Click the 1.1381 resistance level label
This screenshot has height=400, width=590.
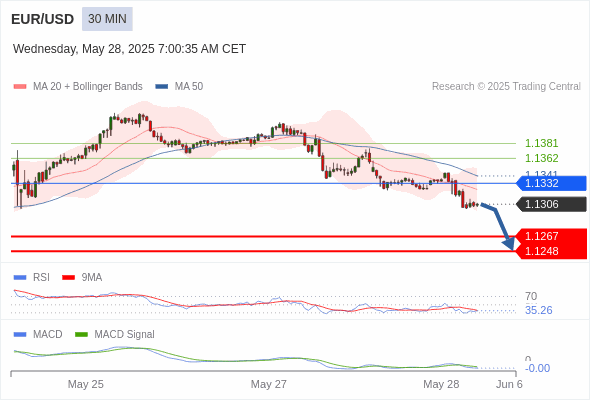(541, 143)
